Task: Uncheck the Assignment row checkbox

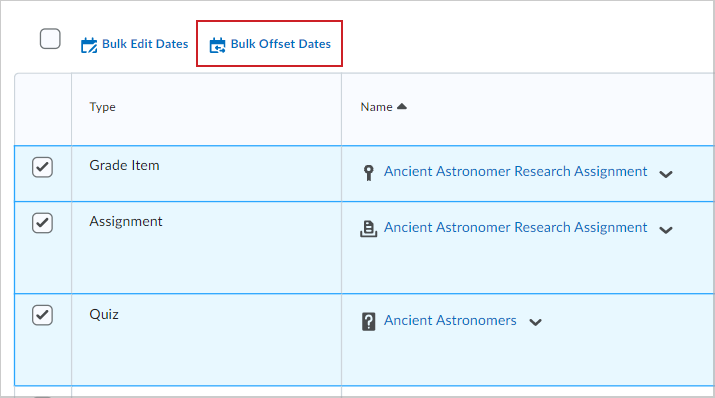Action: tap(42, 223)
